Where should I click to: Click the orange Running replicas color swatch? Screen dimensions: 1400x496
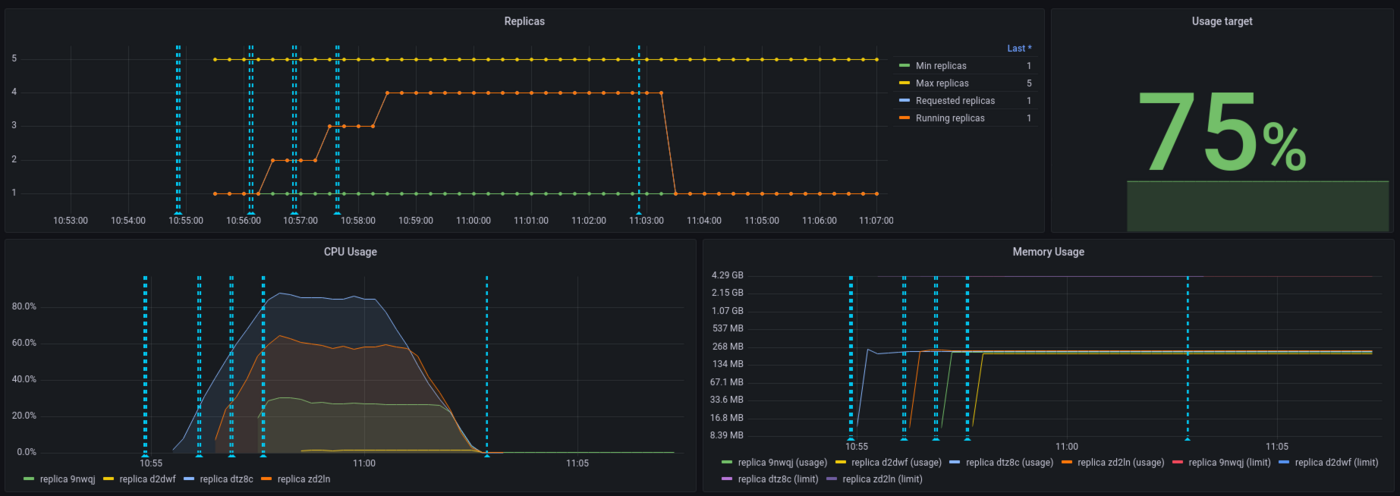coord(905,118)
